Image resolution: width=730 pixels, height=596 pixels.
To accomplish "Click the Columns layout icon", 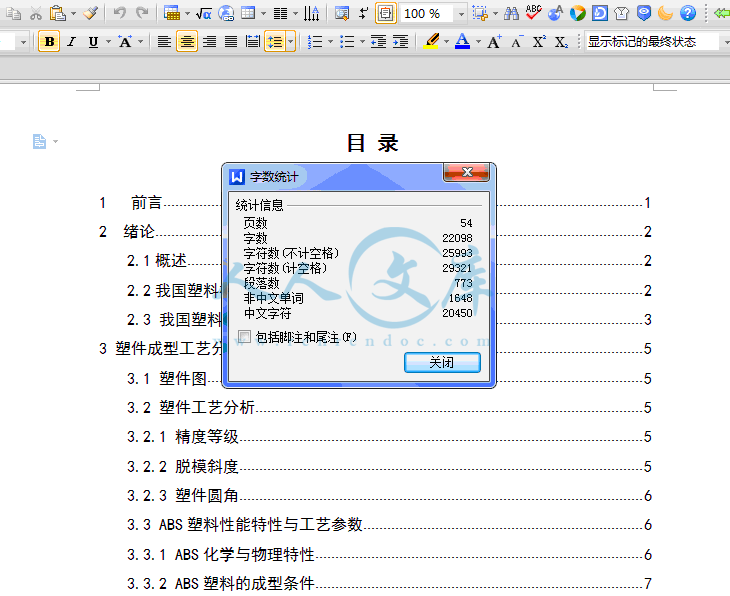I will [x=280, y=14].
